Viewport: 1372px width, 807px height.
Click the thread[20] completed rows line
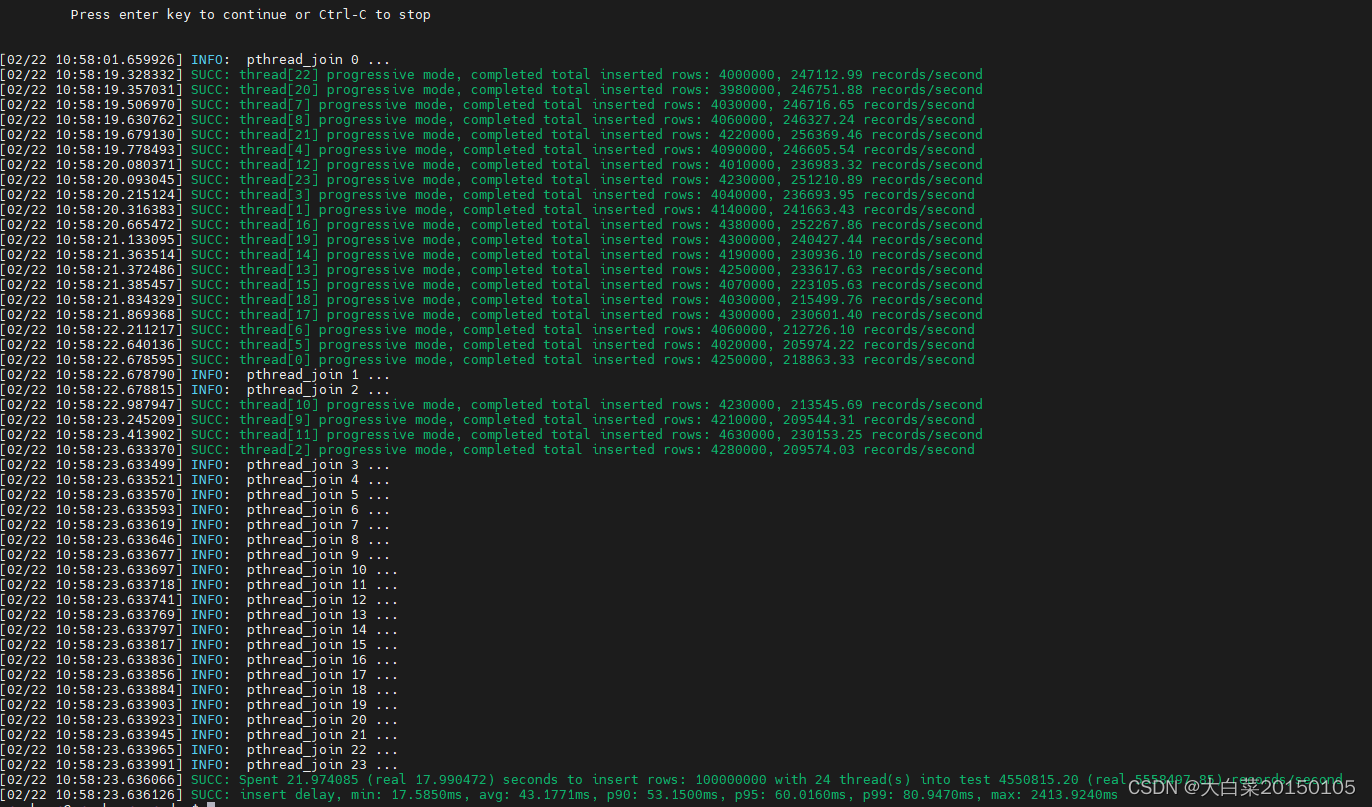click(x=491, y=90)
